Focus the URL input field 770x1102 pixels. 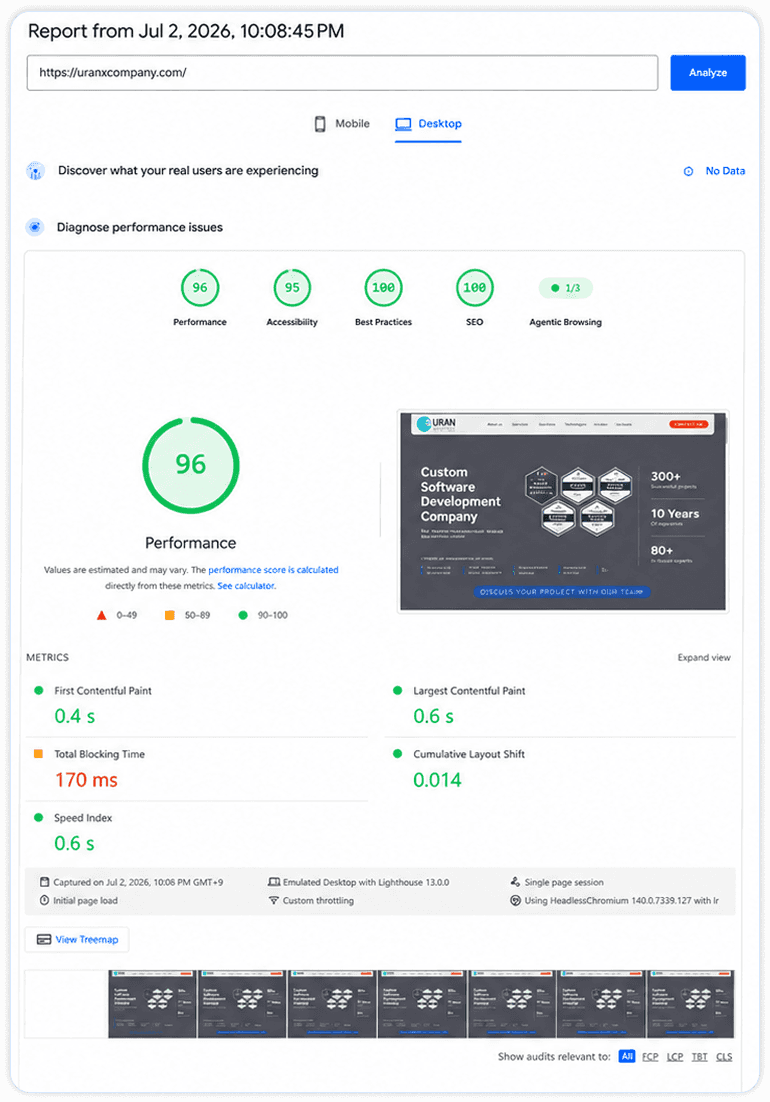[x=342, y=72]
